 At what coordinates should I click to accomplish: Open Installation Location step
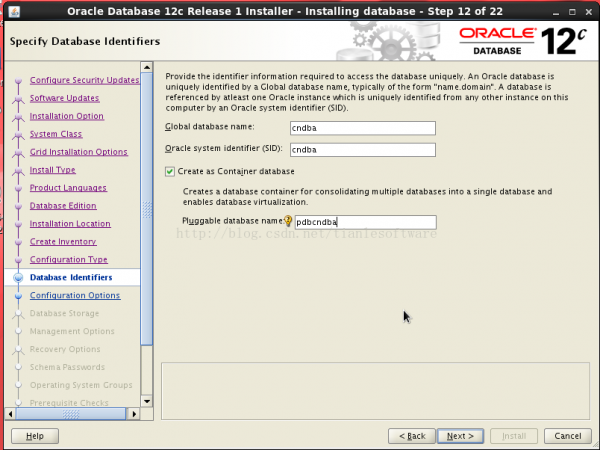pyautogui.click(x=70, y=224)
